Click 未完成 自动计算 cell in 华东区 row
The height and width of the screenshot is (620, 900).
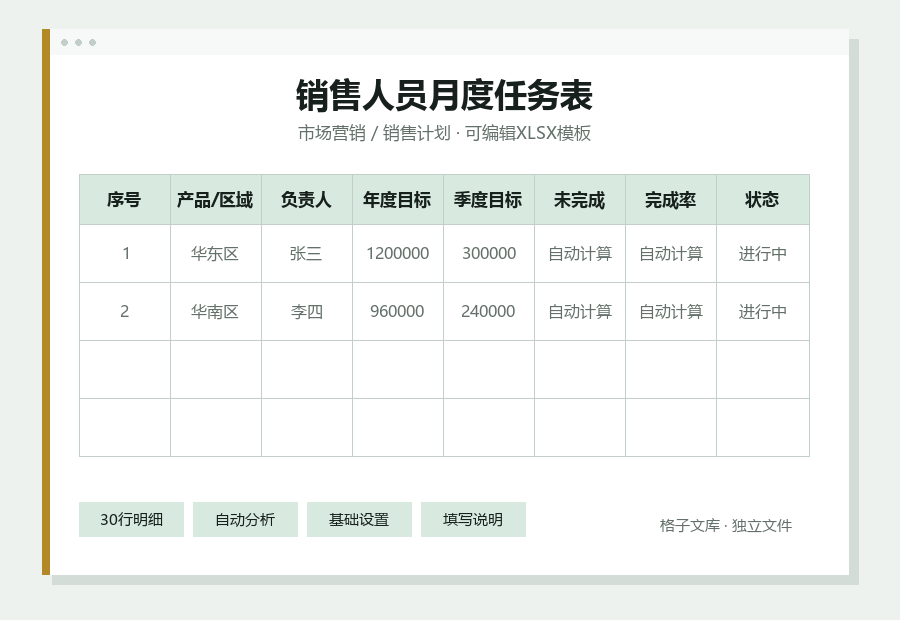click(580, 254)
